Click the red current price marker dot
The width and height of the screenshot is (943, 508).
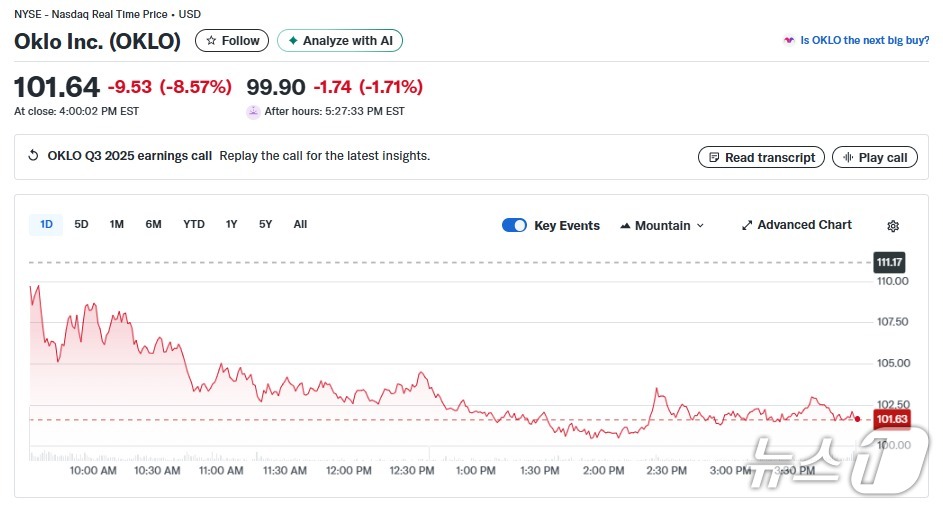(857, 419)
